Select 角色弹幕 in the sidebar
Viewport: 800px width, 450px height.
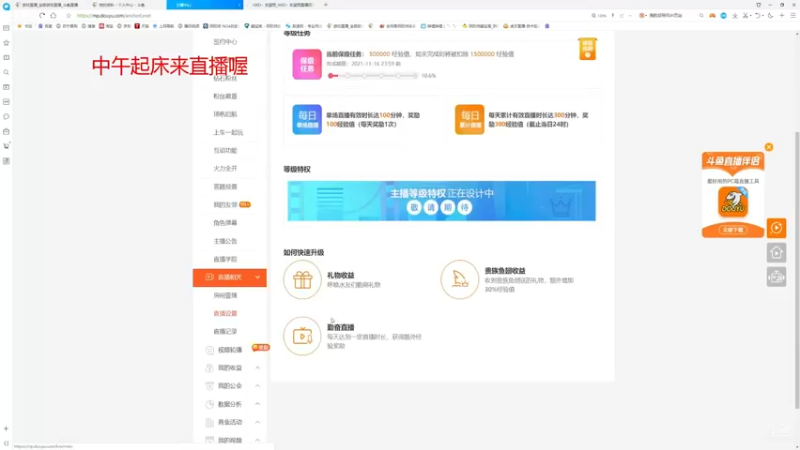[x=225, y=223]
